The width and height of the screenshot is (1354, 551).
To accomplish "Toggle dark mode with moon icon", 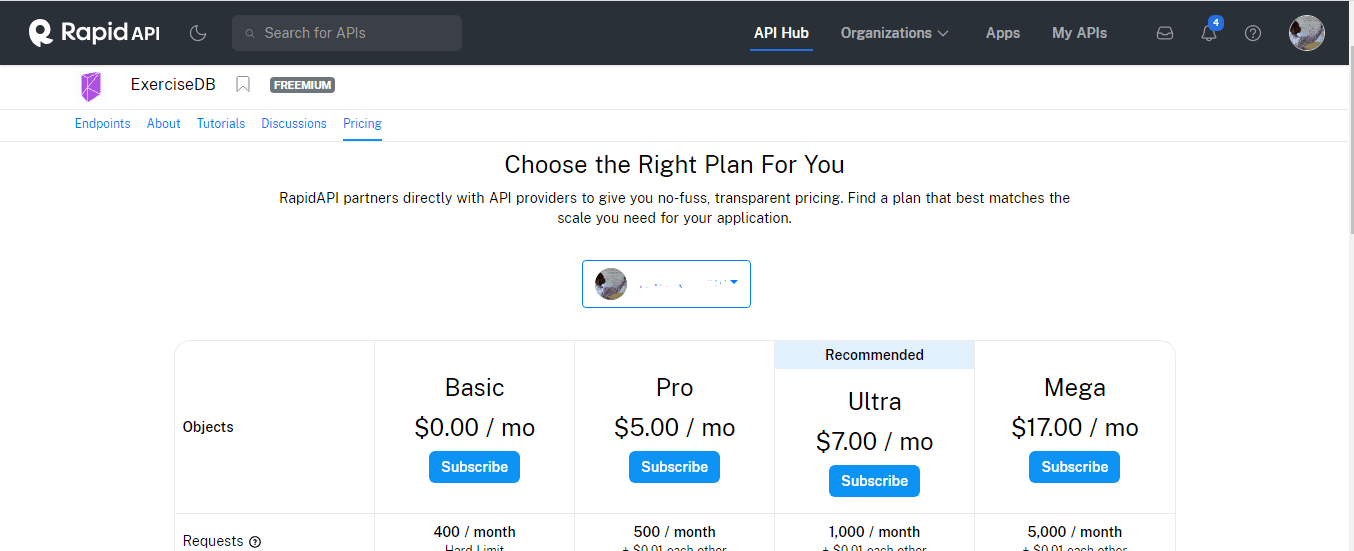I will (198, 33).
